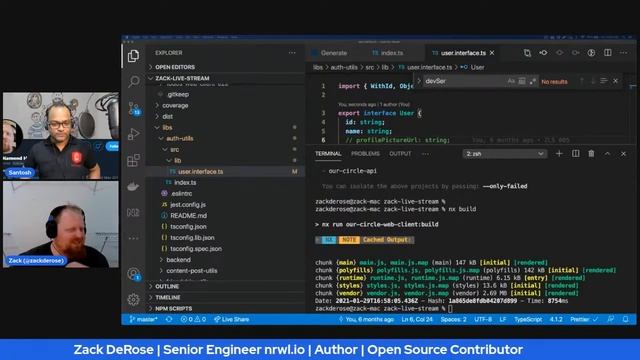
Task: Expand the NPM SCRIPTS section
Action: pos(173,309)
